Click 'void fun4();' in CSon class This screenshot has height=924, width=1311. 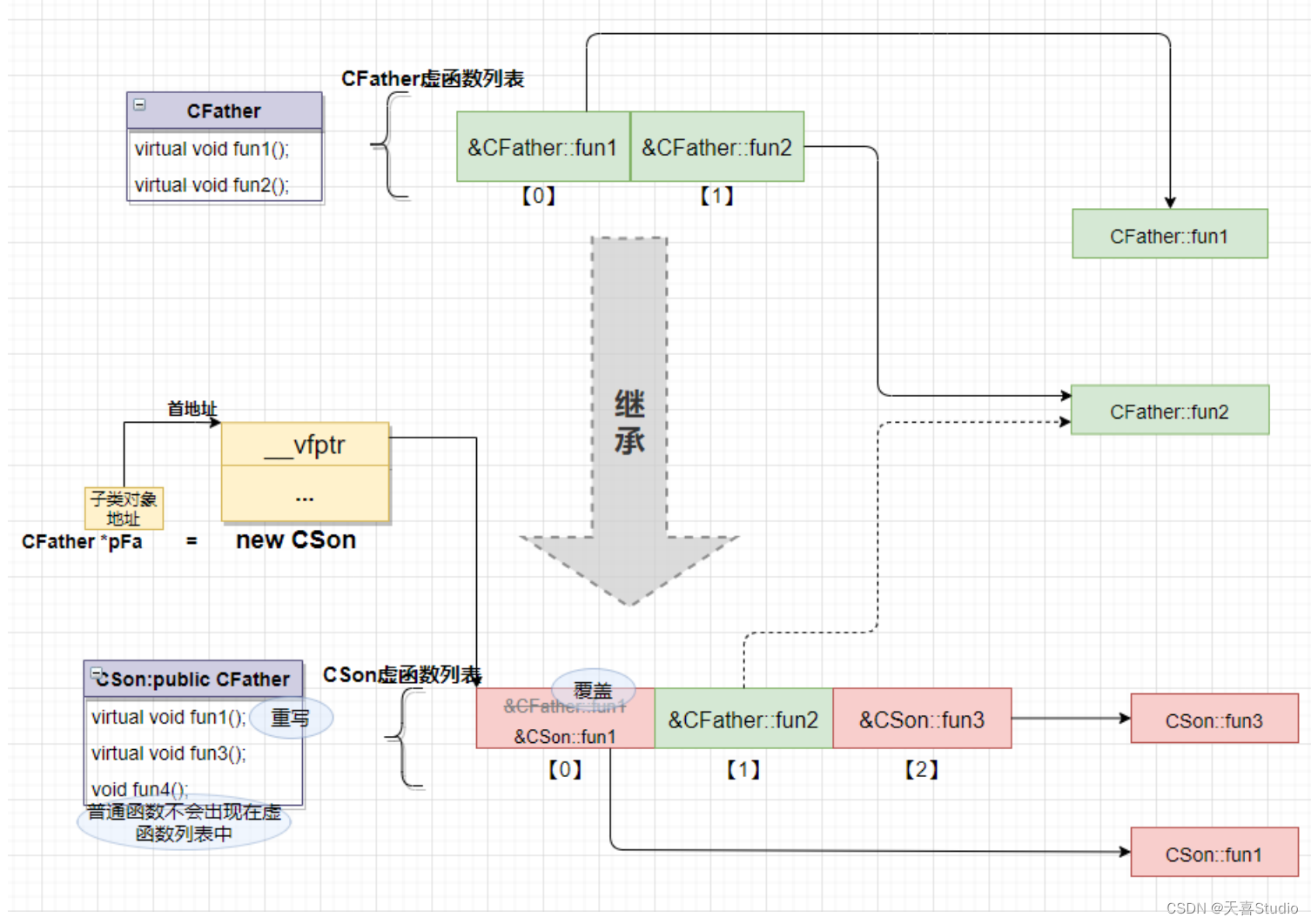click(x=139, y=789)
